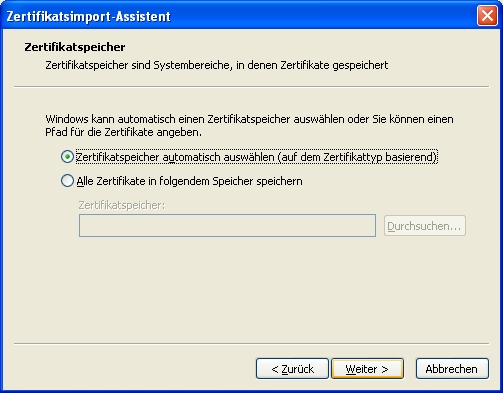Click the greyed 'Zertifikatspeicher:' field label
This screenshot has width=503, height=393.
[122, 205]
